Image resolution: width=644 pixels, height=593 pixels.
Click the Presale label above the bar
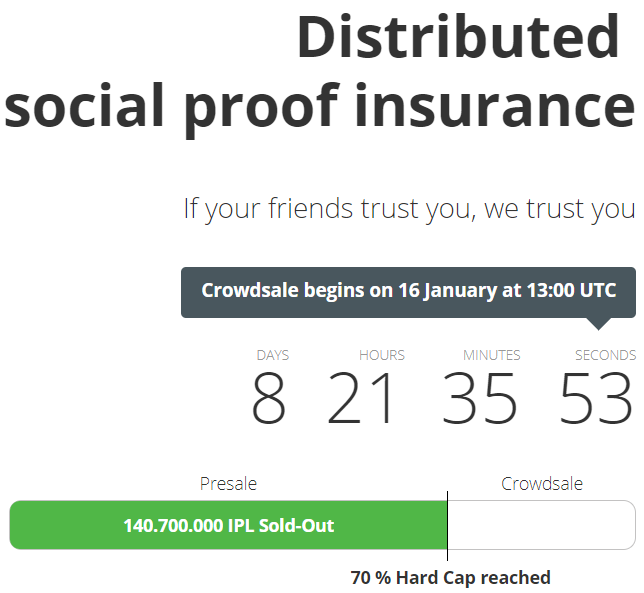tap(228, 484)
